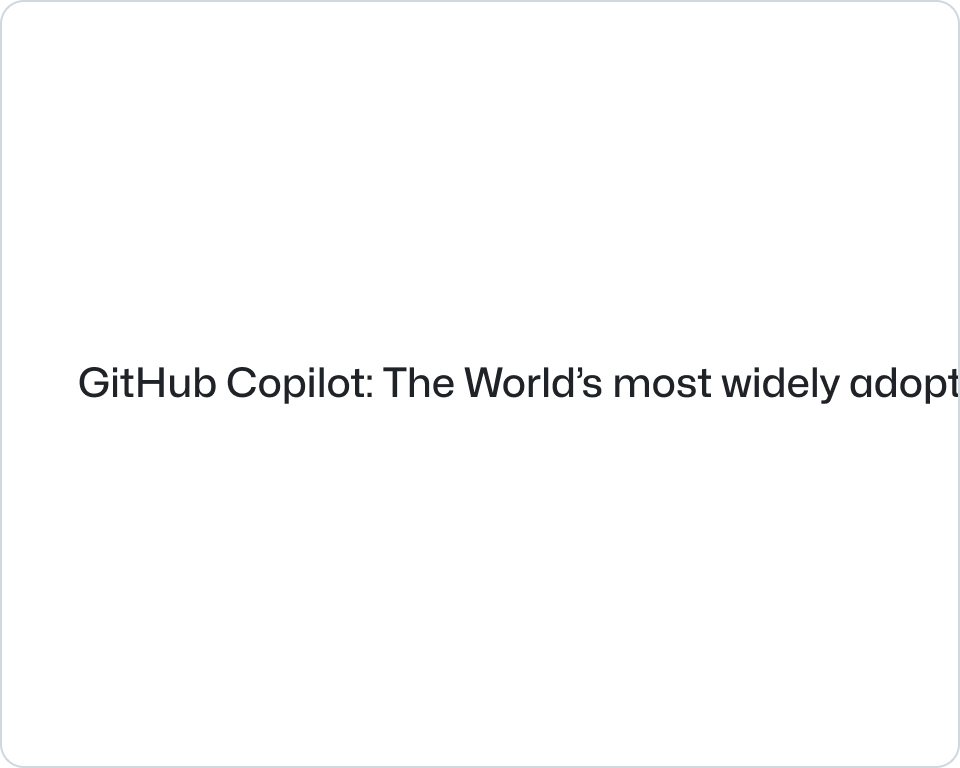The image size is (960, 768).
Task: Click the apostrophe in "World's"
Action: 577,372
